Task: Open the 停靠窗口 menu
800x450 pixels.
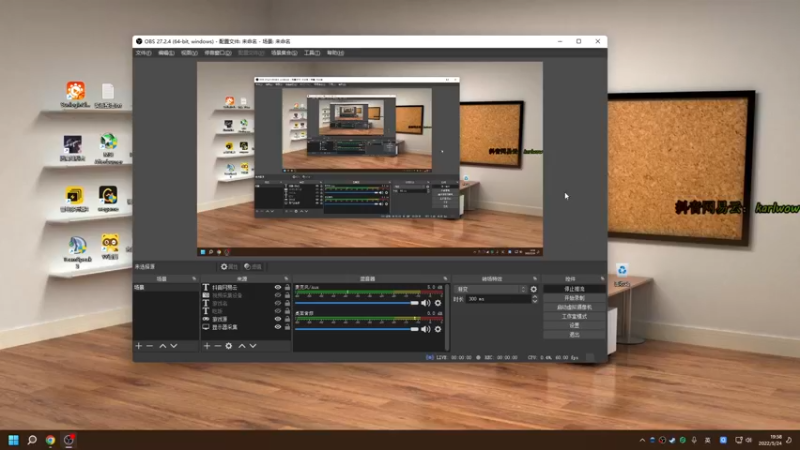Action: tap(218, 53)
